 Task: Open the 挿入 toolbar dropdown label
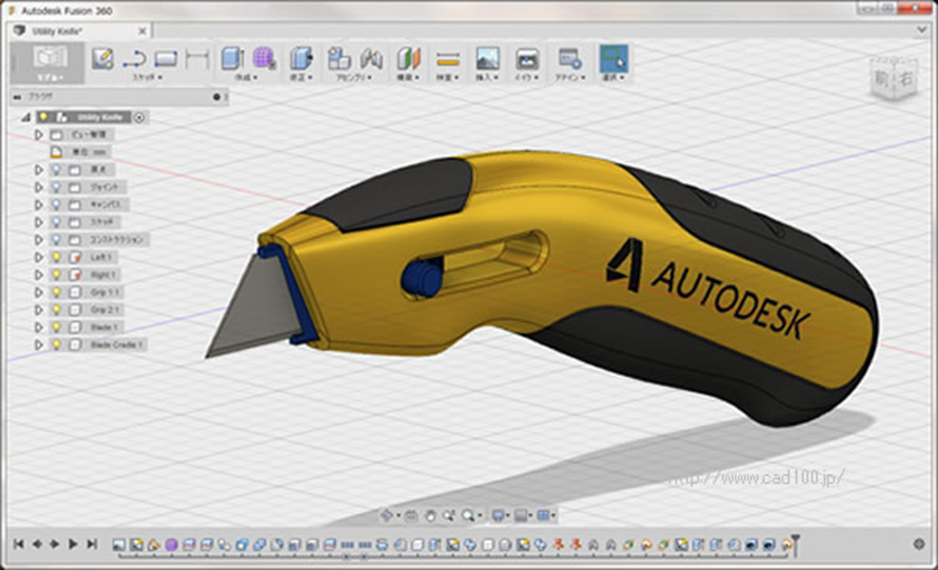coord(487,78)
